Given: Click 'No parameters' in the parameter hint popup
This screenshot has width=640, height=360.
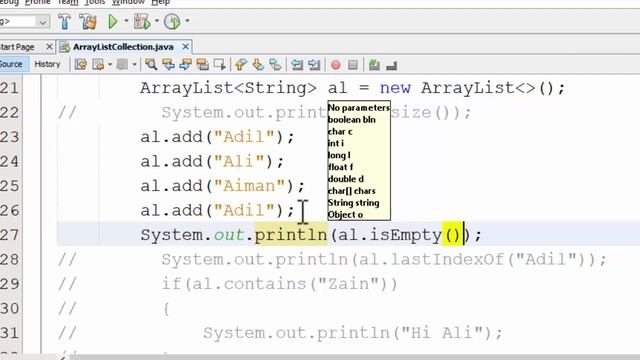Looking at the screenshot, I should point(358,108).
